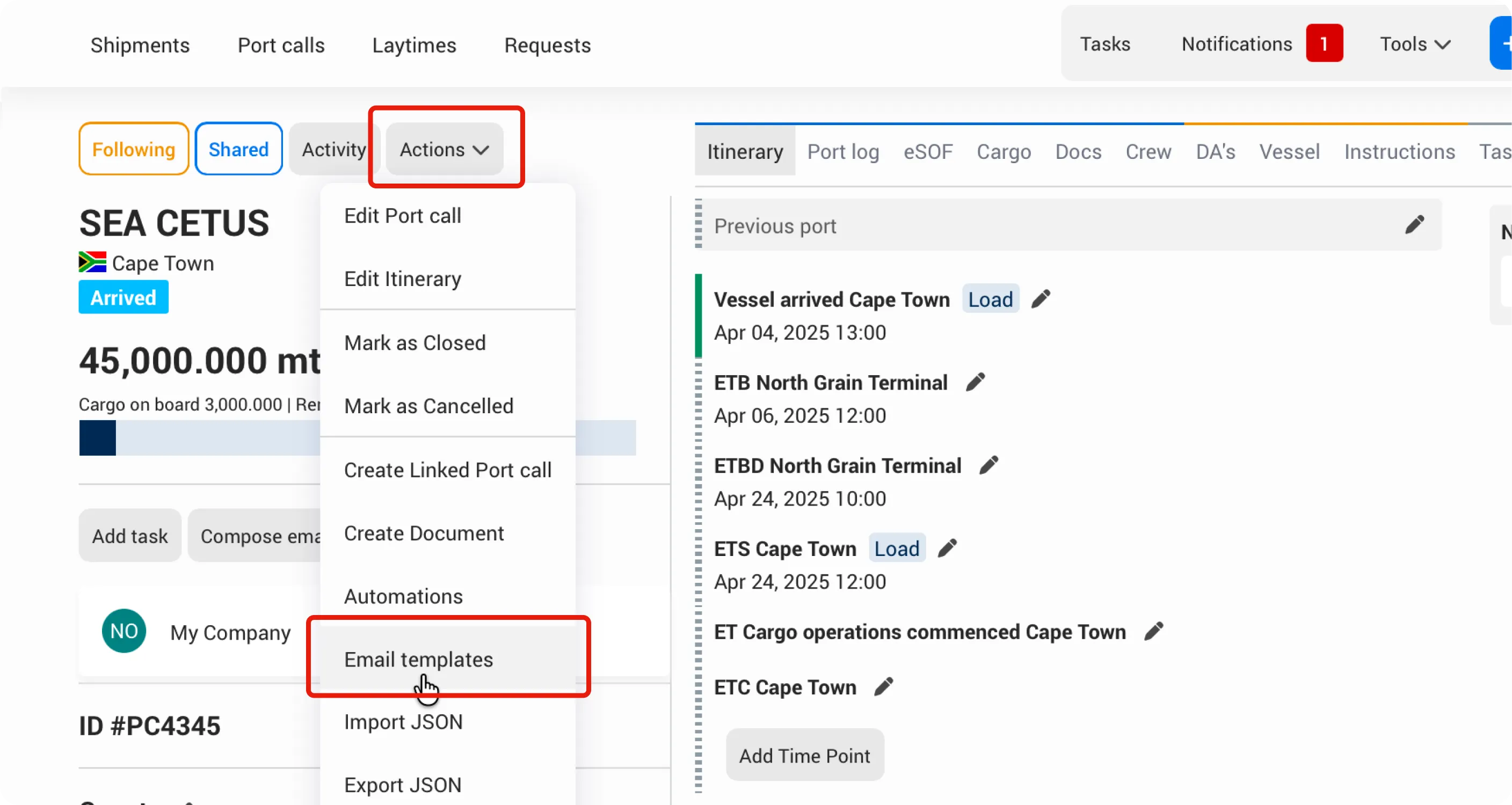
Task: Switch to the Vessel tab
Action: tap(1290, 151)
